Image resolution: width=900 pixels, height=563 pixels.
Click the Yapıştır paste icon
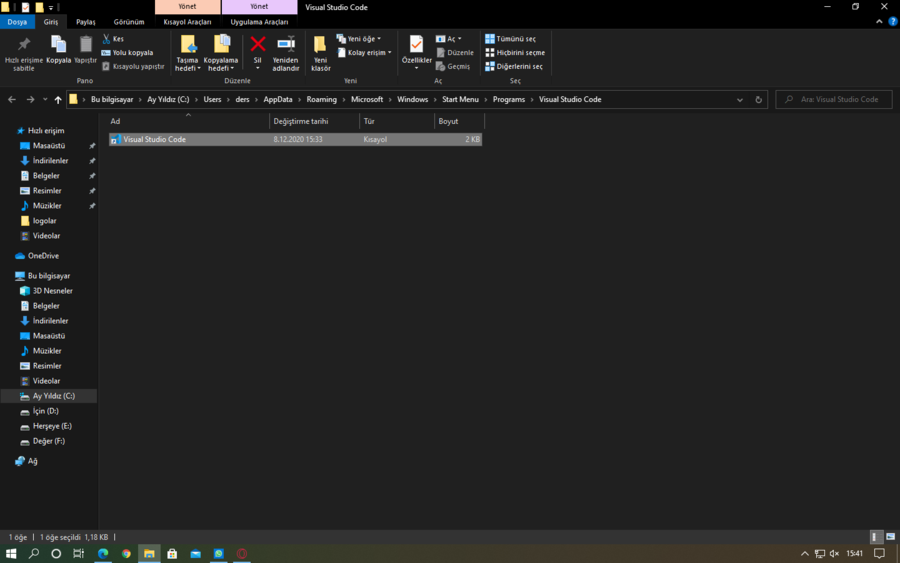coord(86,44)
